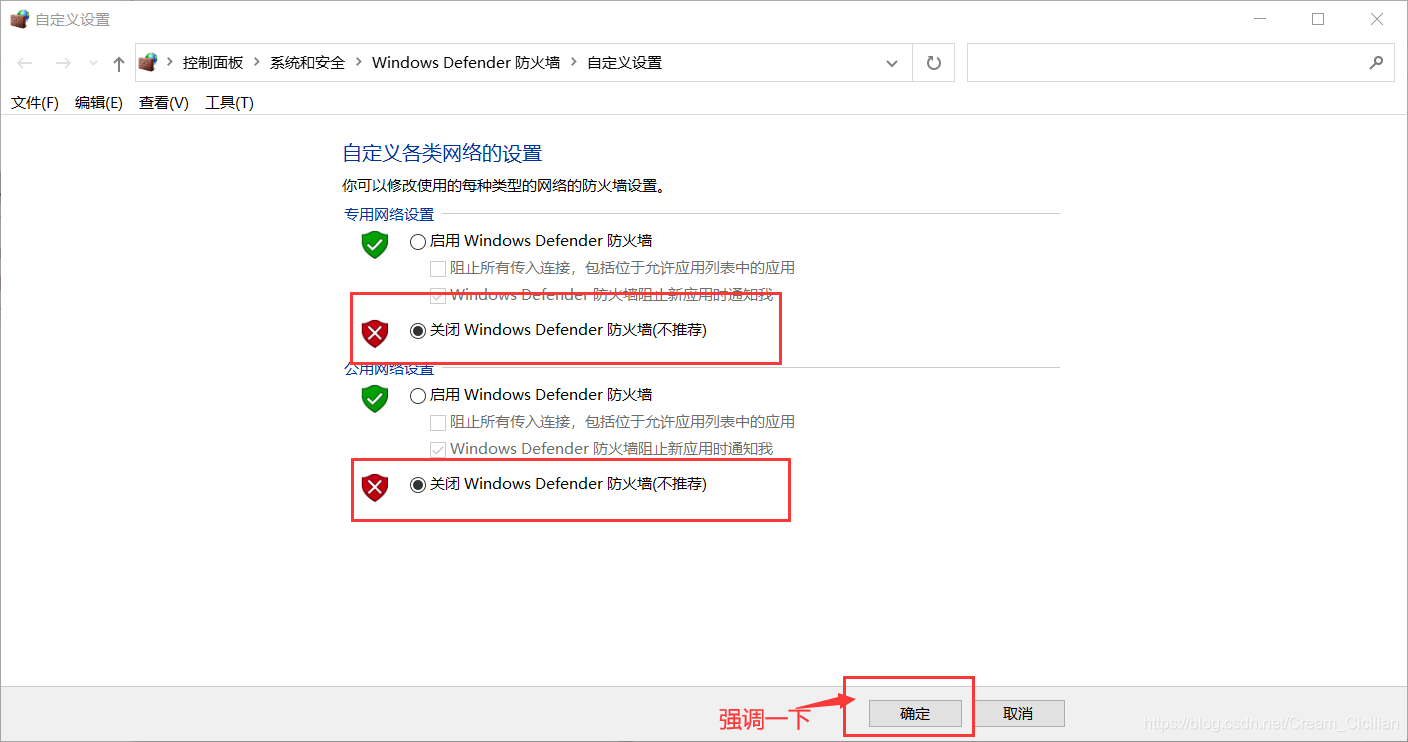
Task: Open the recent locations dropdown arrow
Action: [x=93, y=63]
